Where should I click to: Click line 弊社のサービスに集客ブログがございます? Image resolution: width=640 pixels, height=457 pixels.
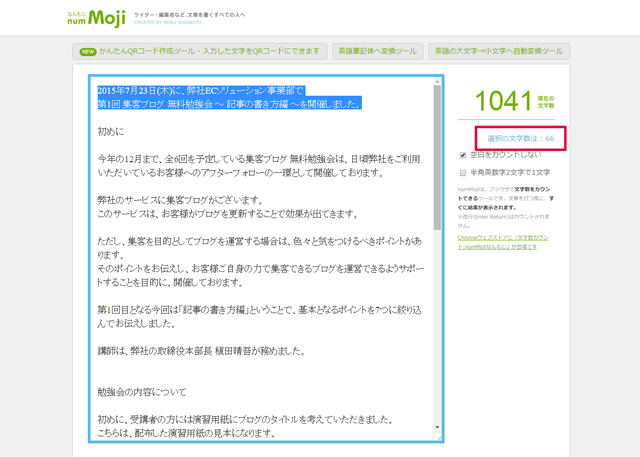point(181,200)
